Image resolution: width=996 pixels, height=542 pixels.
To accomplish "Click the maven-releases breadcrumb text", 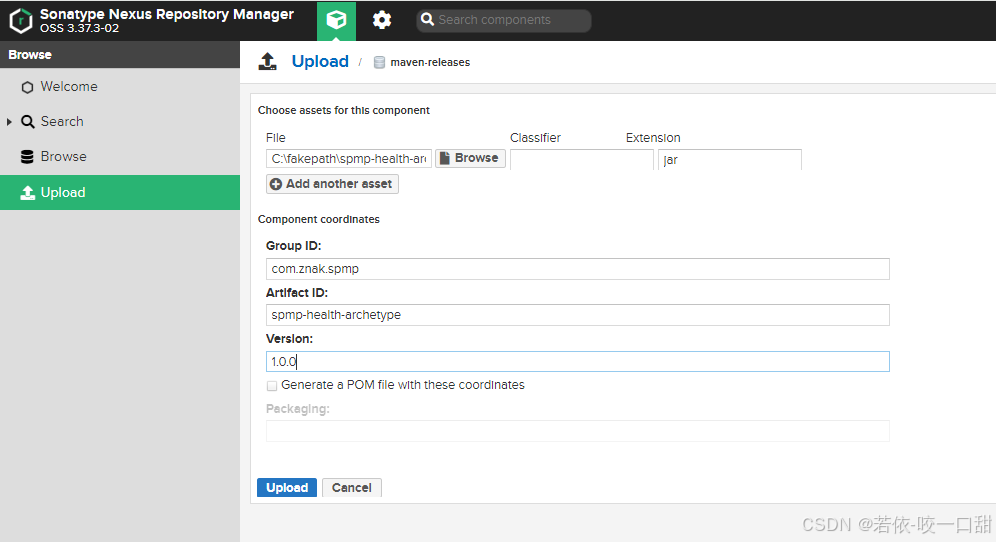I will 430,62.
